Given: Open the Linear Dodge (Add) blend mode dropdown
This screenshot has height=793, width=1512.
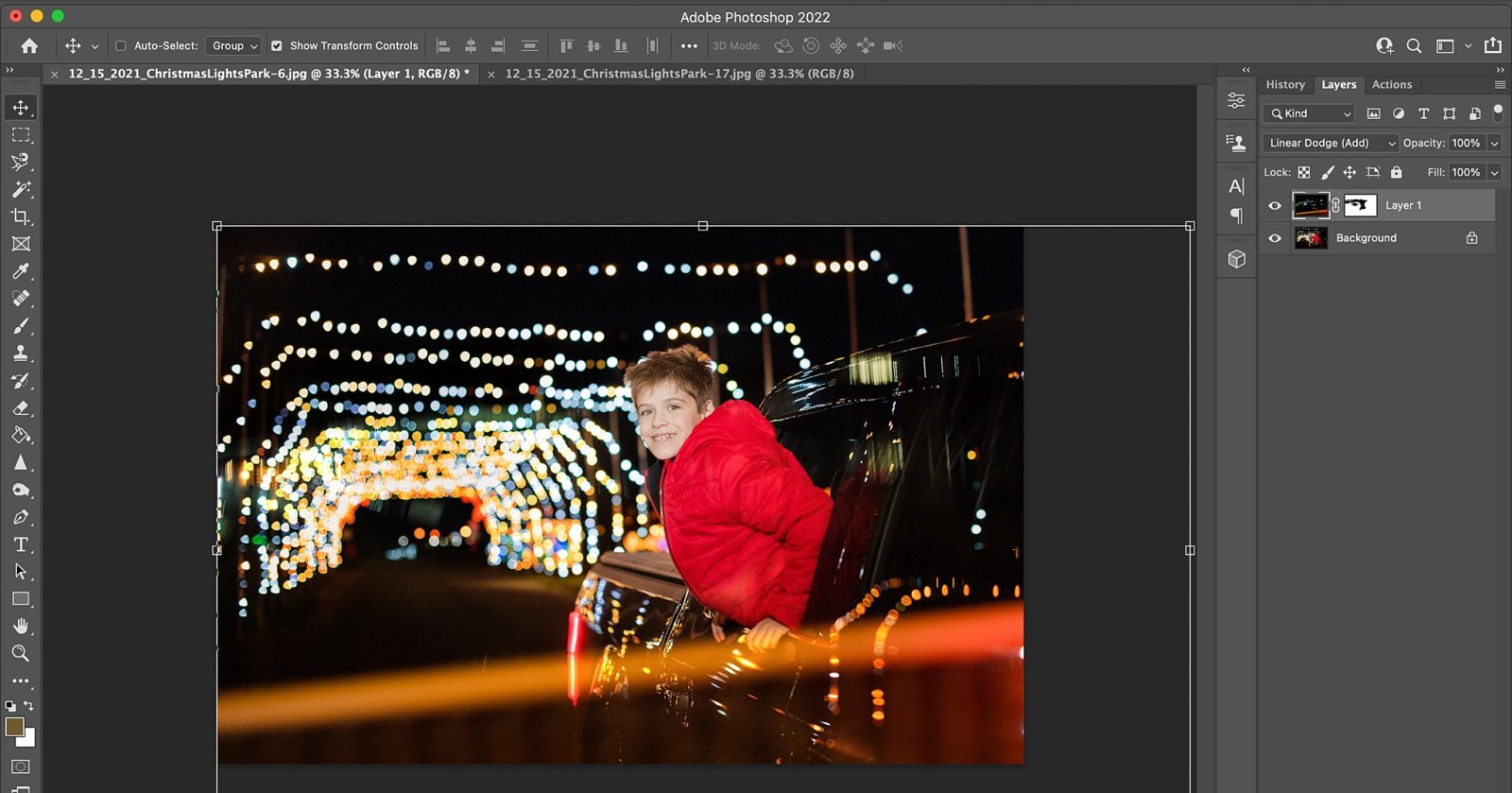Looking at the screenshot, I should click(1331, 143).
